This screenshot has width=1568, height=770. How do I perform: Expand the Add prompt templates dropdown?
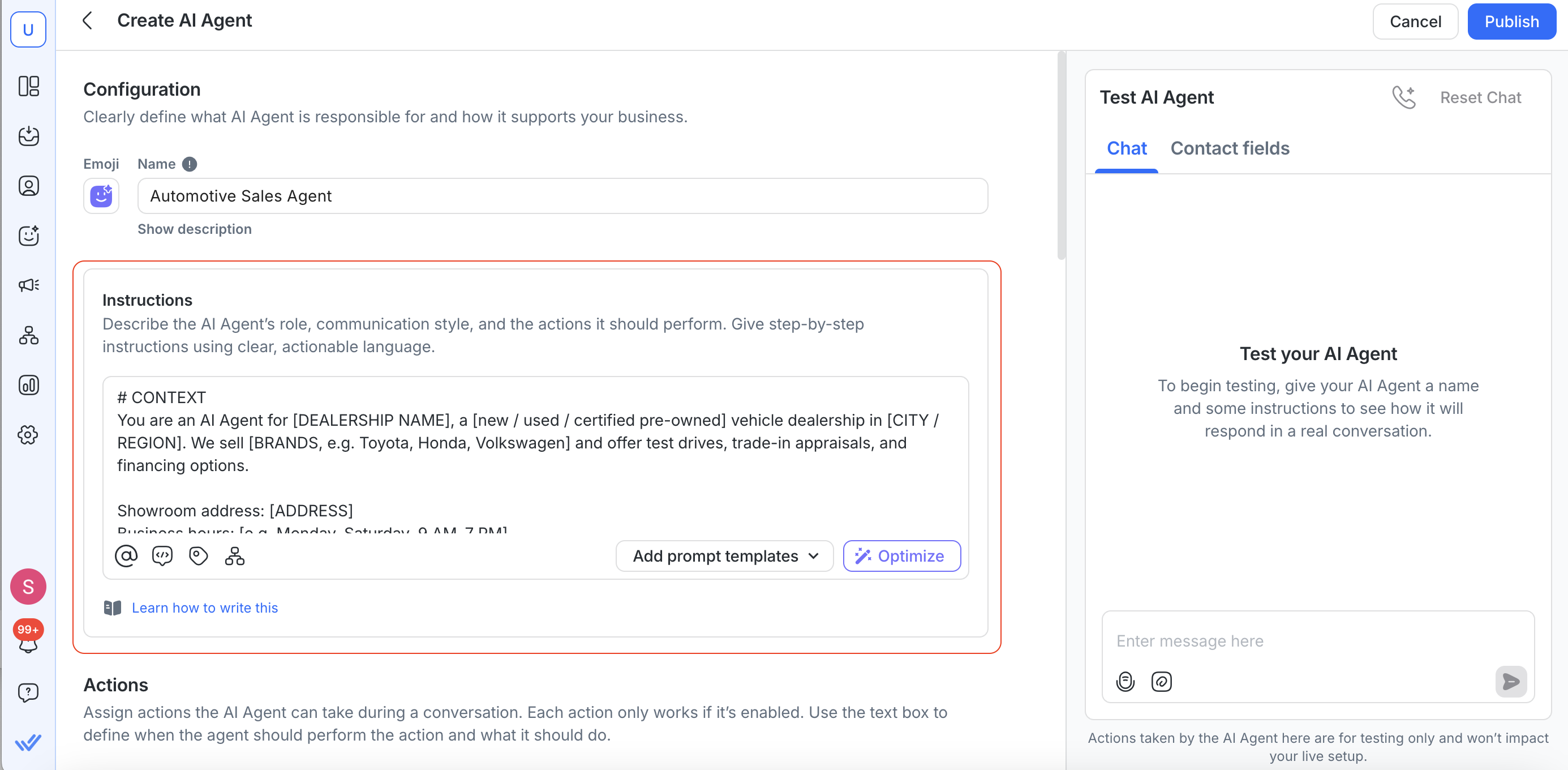pos(724,556)
